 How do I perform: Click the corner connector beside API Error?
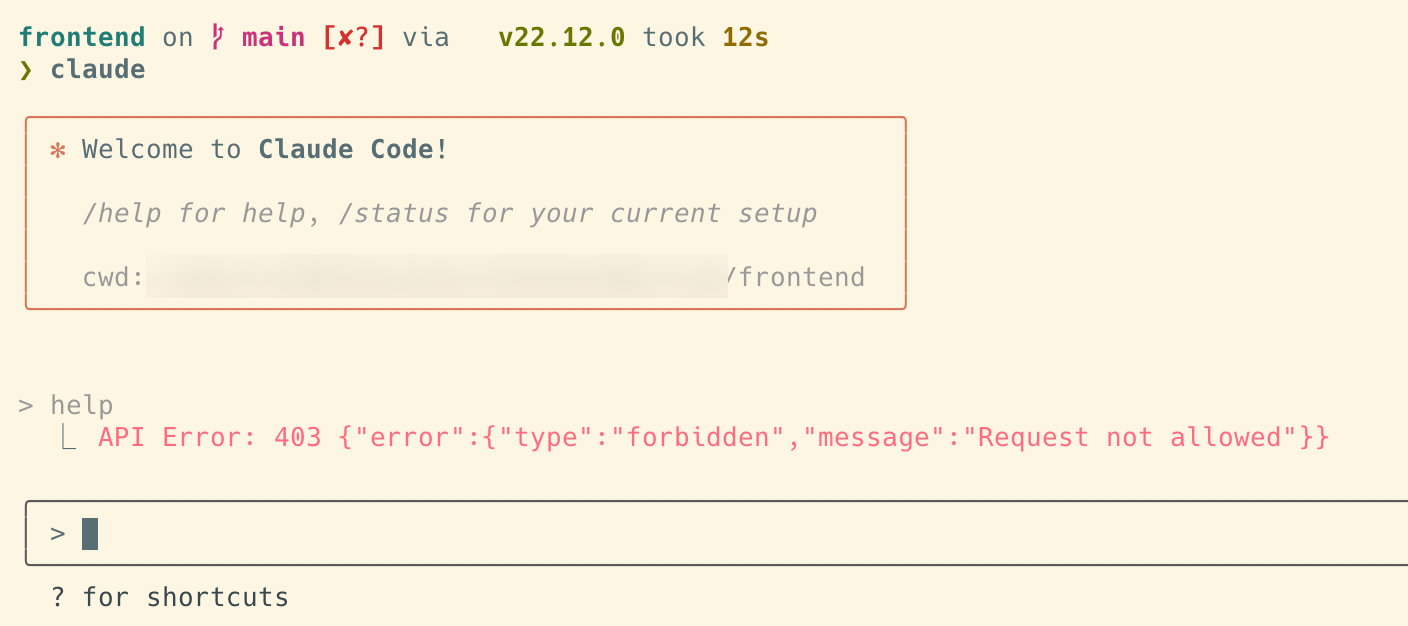point(68,436)
